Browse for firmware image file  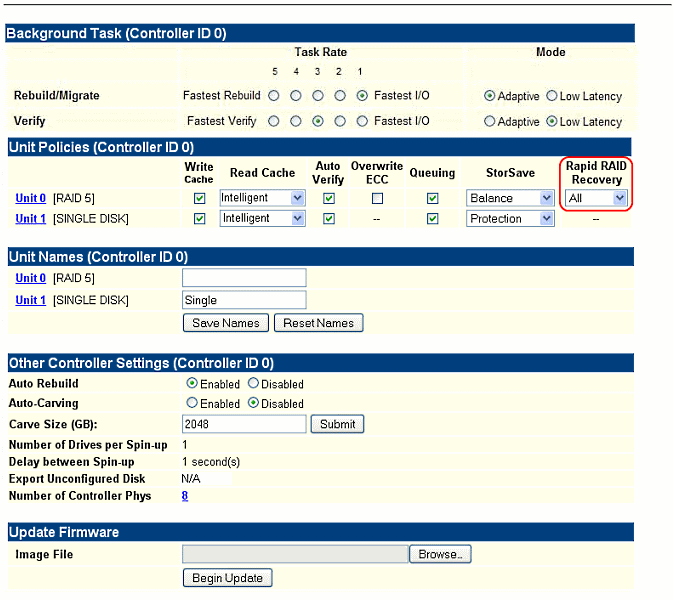[x=440, y=554]
